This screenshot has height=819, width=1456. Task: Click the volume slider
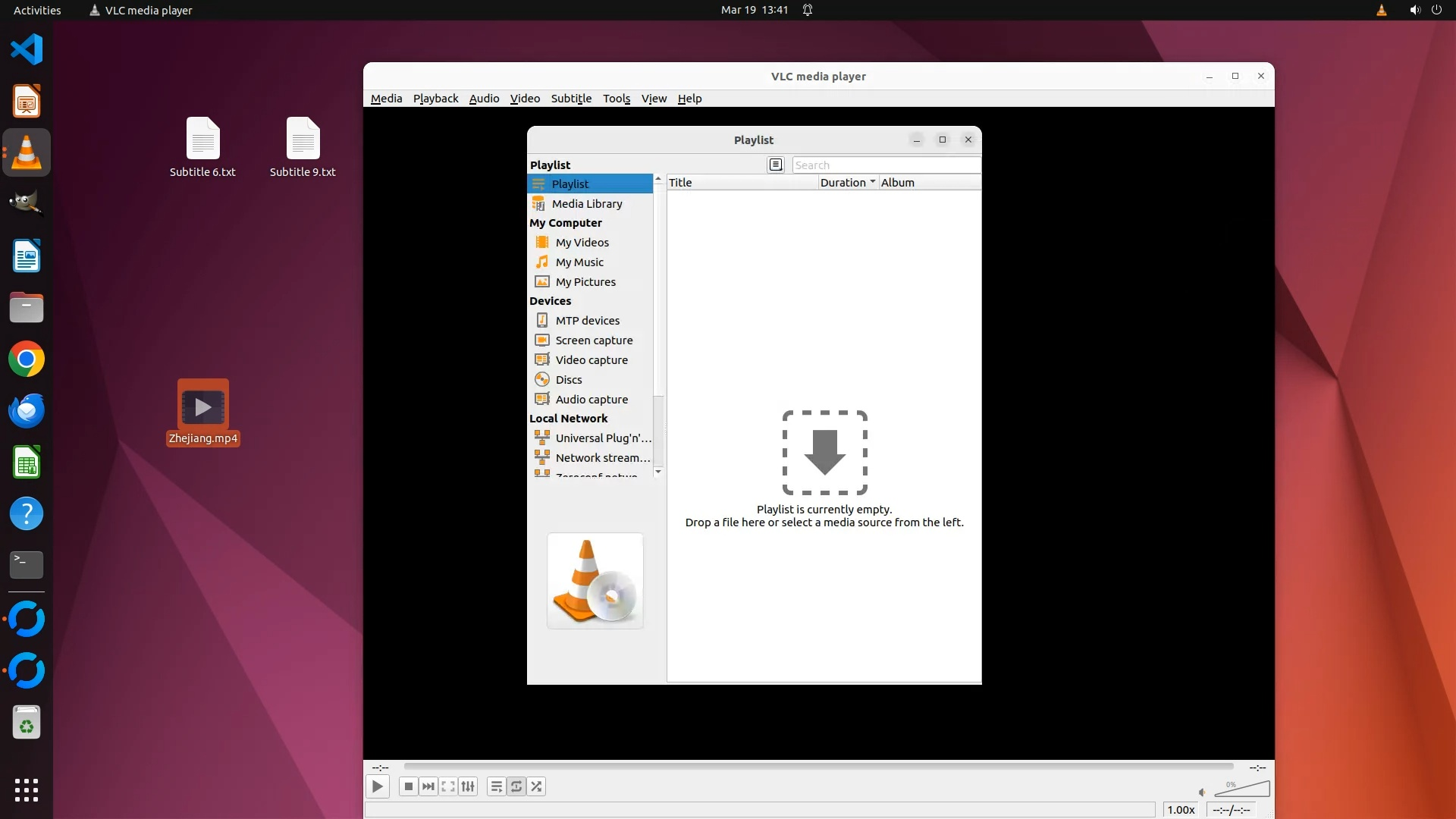pos(1244,790)
